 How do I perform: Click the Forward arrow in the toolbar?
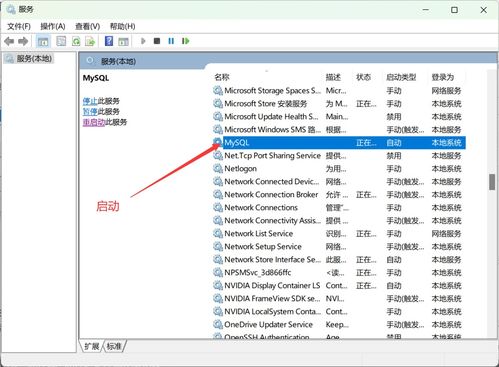coord(23,41)
